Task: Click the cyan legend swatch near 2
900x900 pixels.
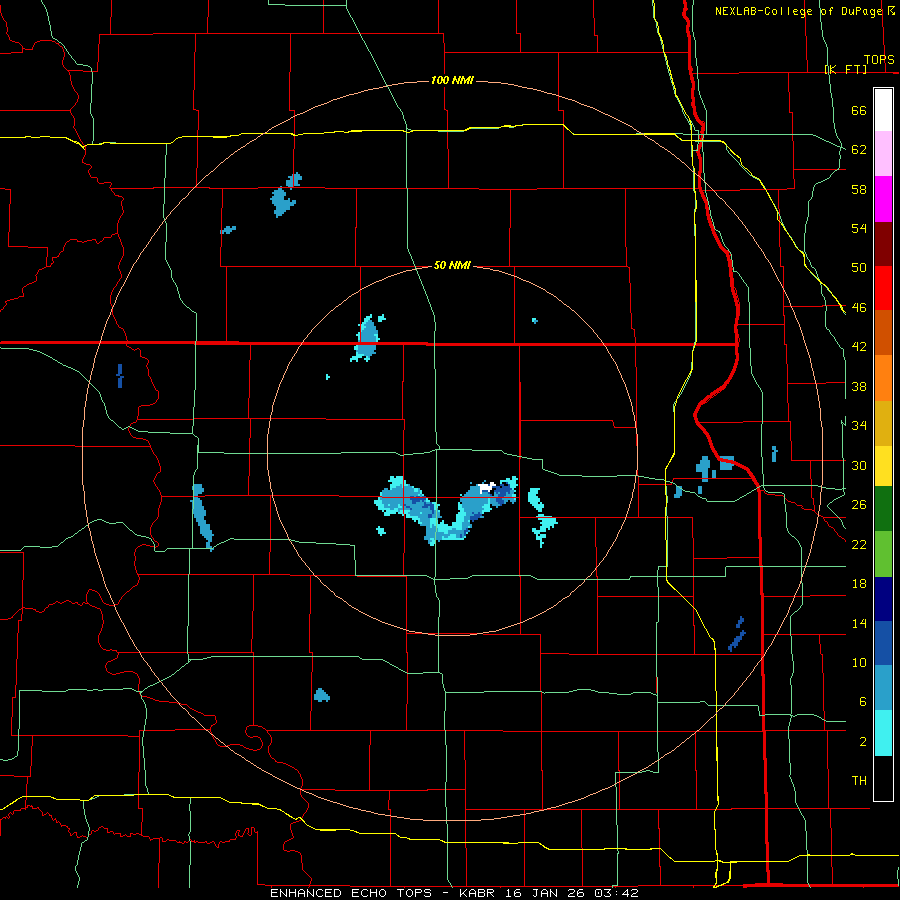Action: (883, 733)
